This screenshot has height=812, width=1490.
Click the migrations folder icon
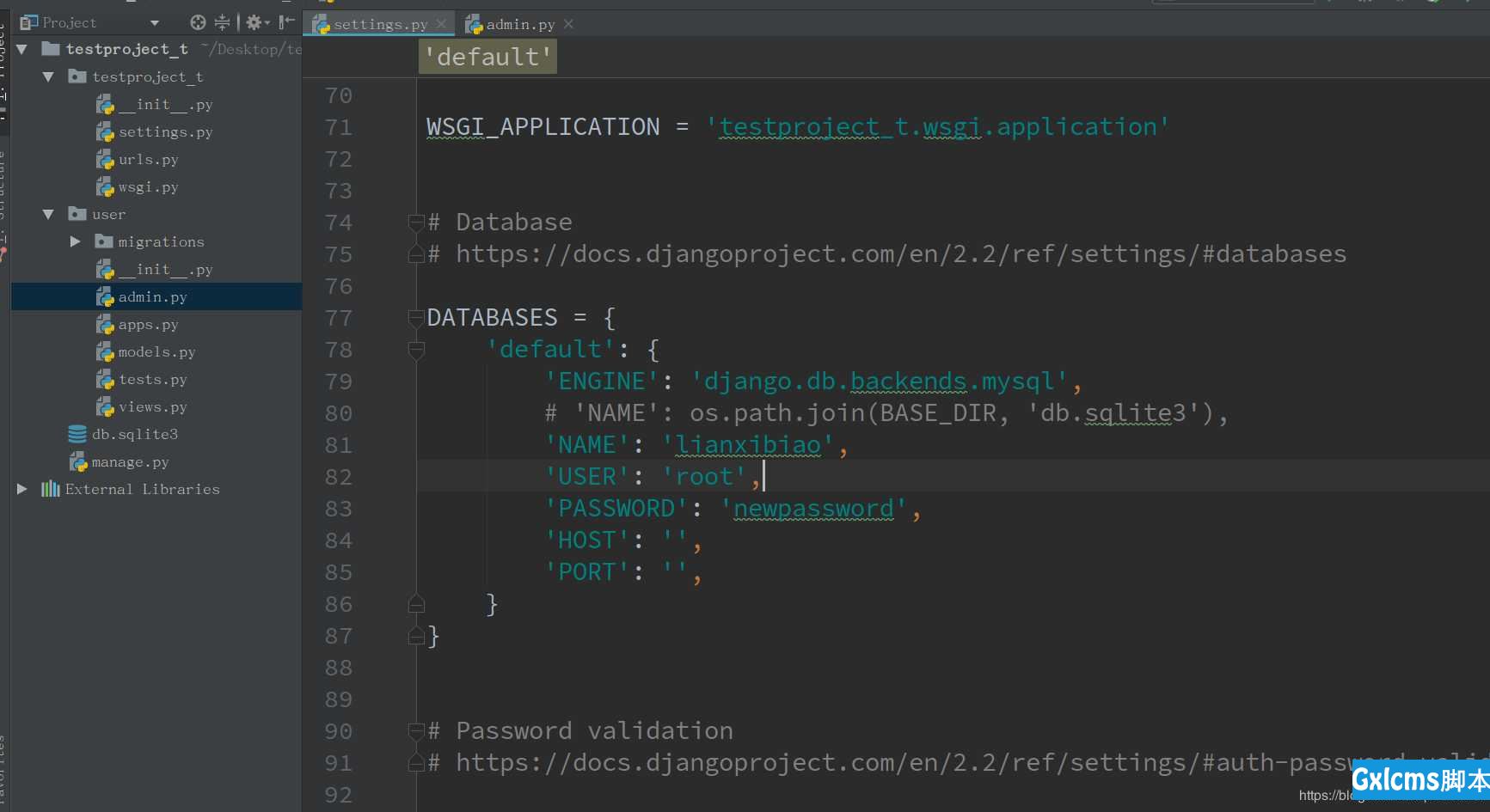(x=104, y=241)
